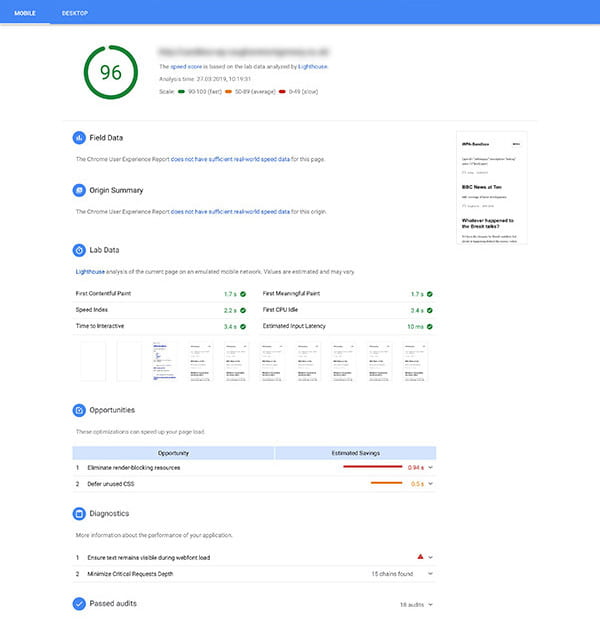Image resolution: width=600 pixels, height=627 pixels.
Task: Click the Opportunities section icon
Action: [79, 410]
